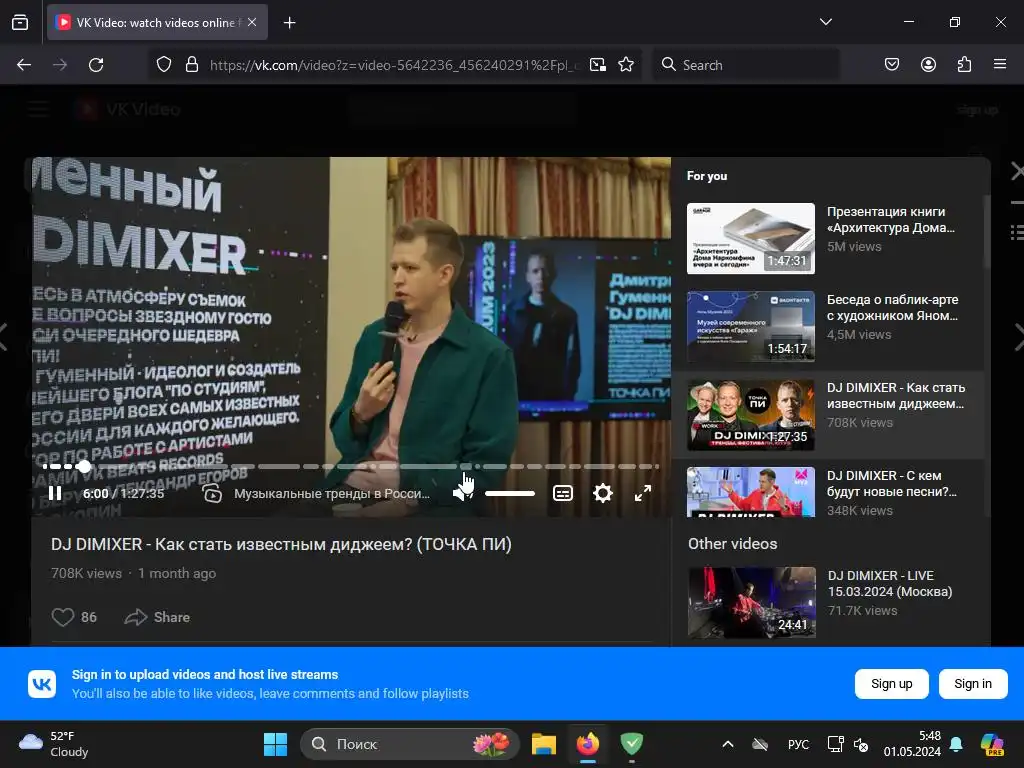The width and height of the screenshot is (1024, 768).
Task: Open DJ DIMIXER - LIVE 15.03.2024 thumbnail
Action: coord(752,602)
